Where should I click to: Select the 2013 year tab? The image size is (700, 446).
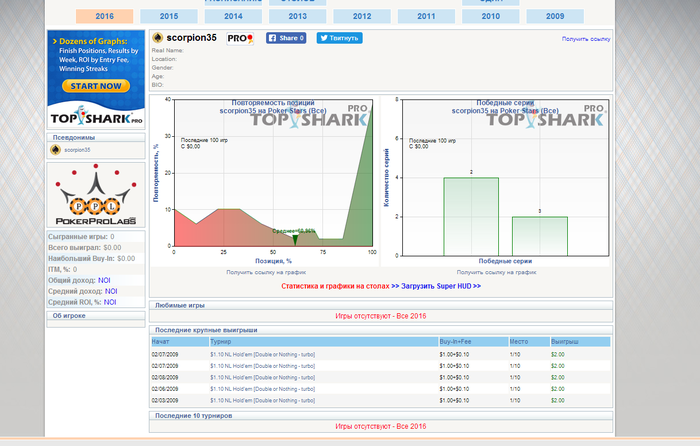point(297,16)
